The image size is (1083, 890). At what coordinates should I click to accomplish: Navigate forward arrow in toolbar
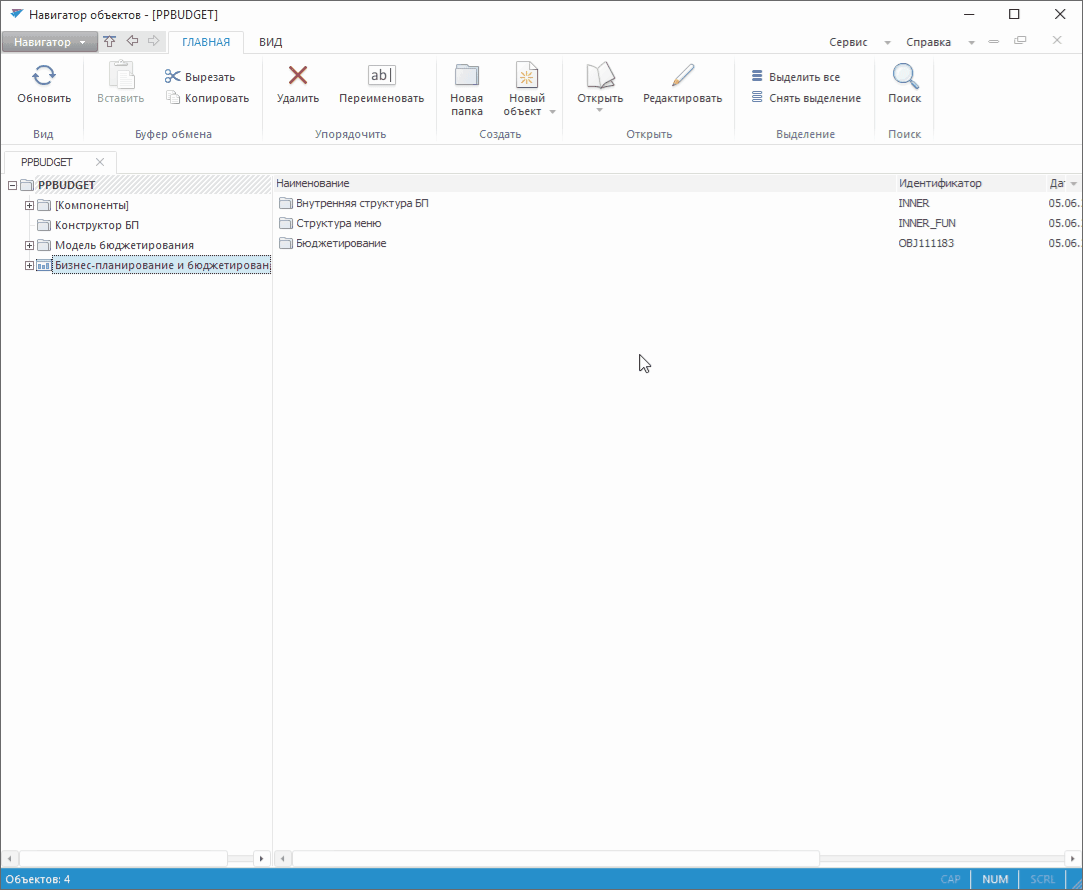153,41
